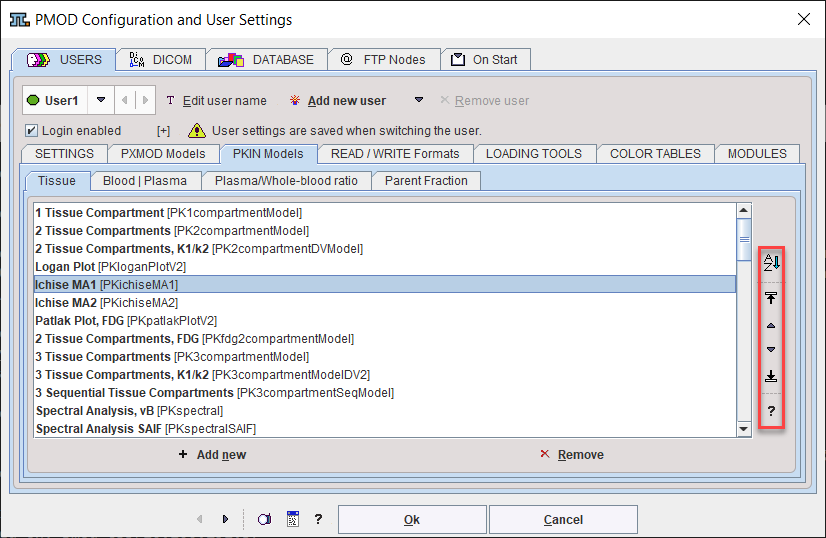Click Remove model button

point(572,454)
